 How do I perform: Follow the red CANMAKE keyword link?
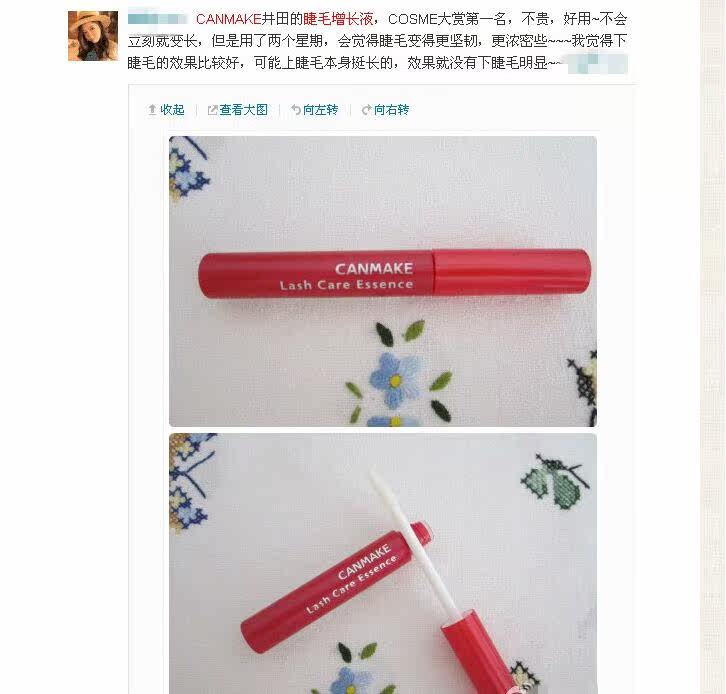pyautogui.click(x=229, y=19)
